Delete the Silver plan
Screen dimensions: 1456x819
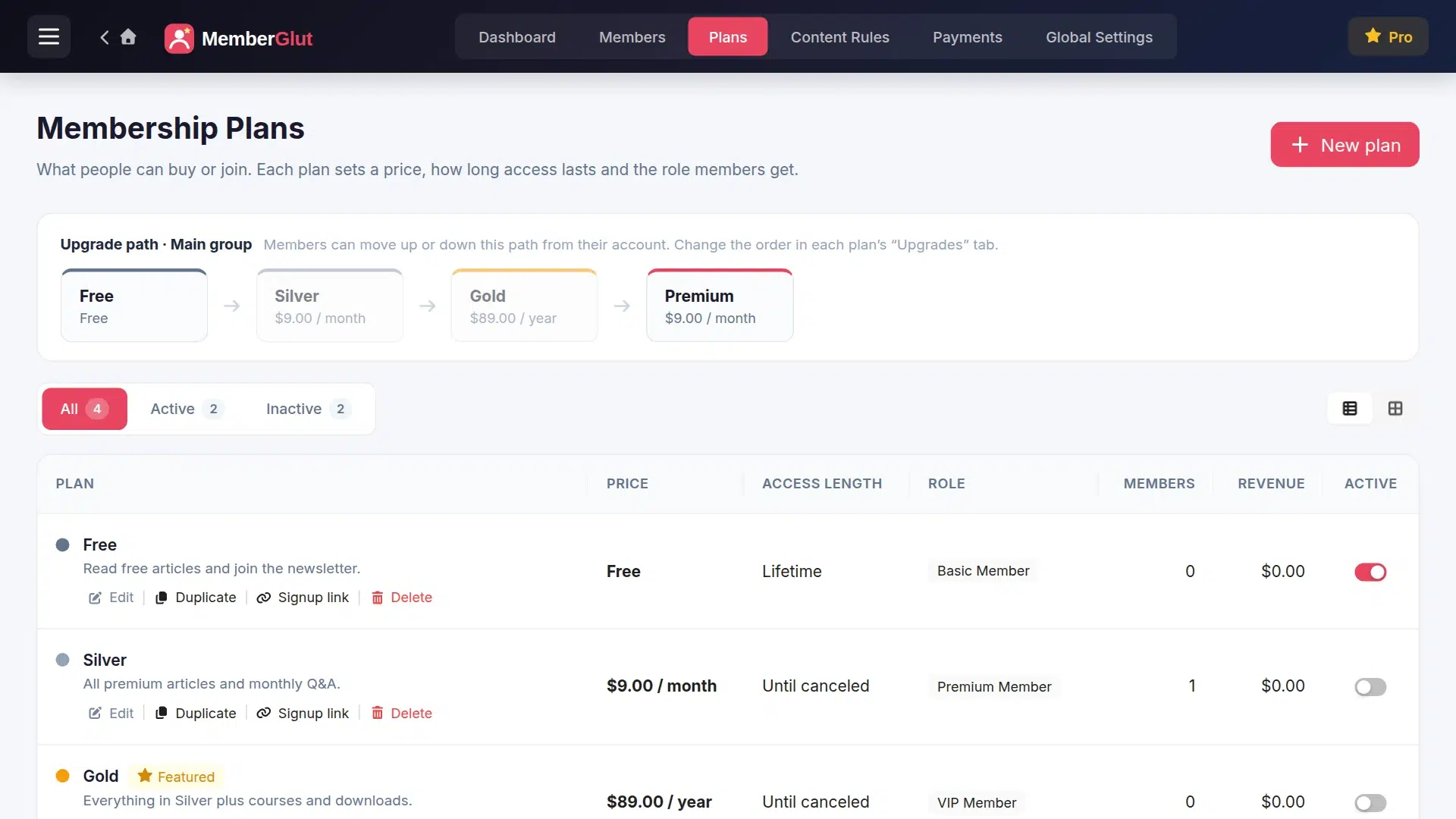[401, 714]
